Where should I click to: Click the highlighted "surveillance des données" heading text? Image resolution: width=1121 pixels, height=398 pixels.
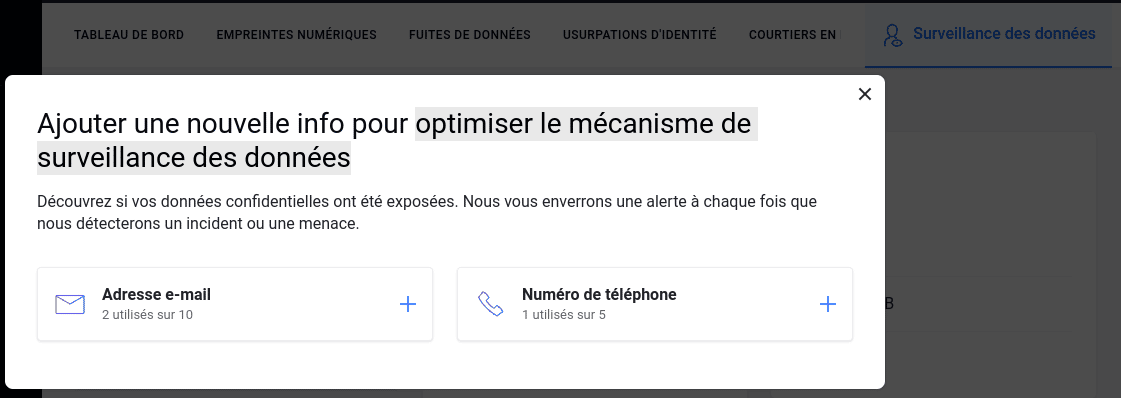click(x=194, y=157)
